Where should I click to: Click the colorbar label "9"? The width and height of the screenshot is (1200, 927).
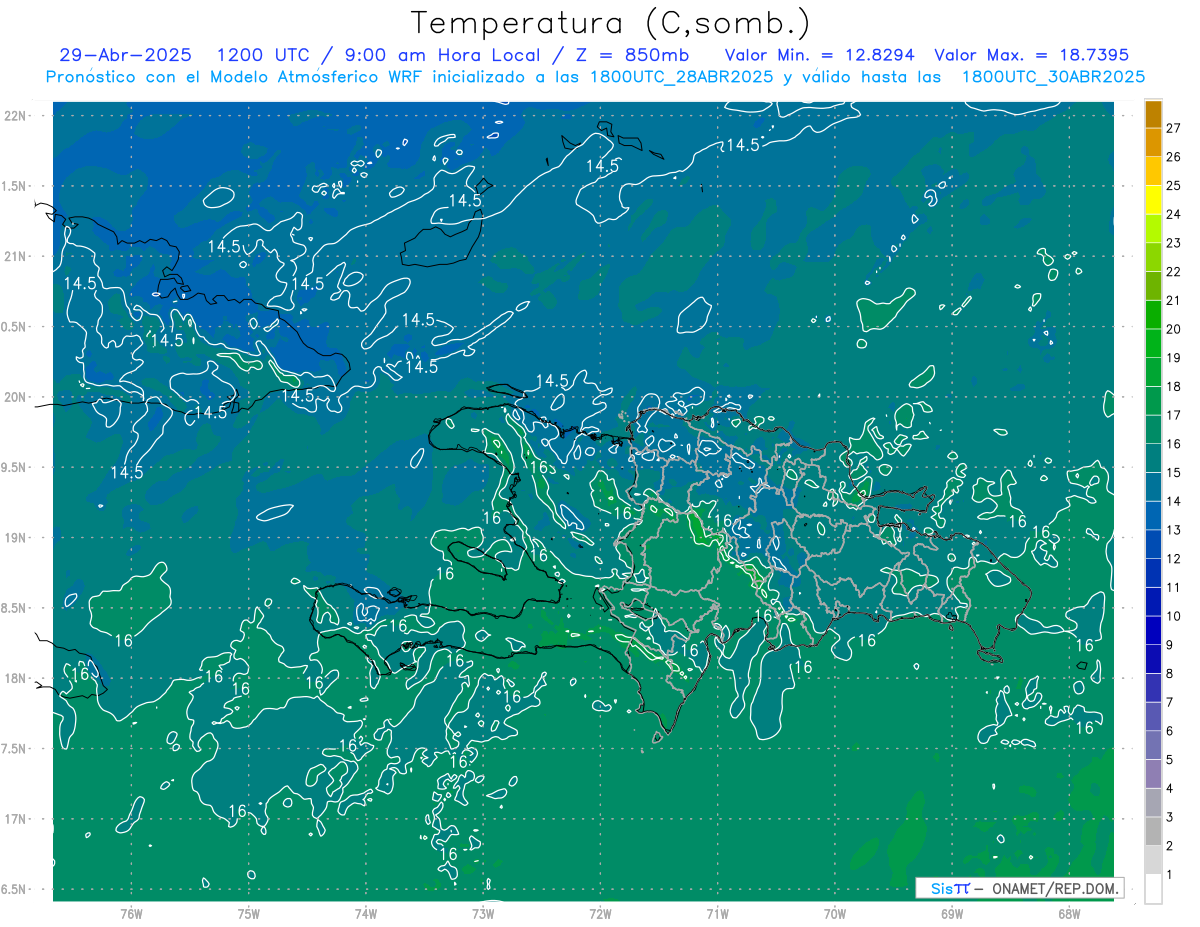(1170, 645)
